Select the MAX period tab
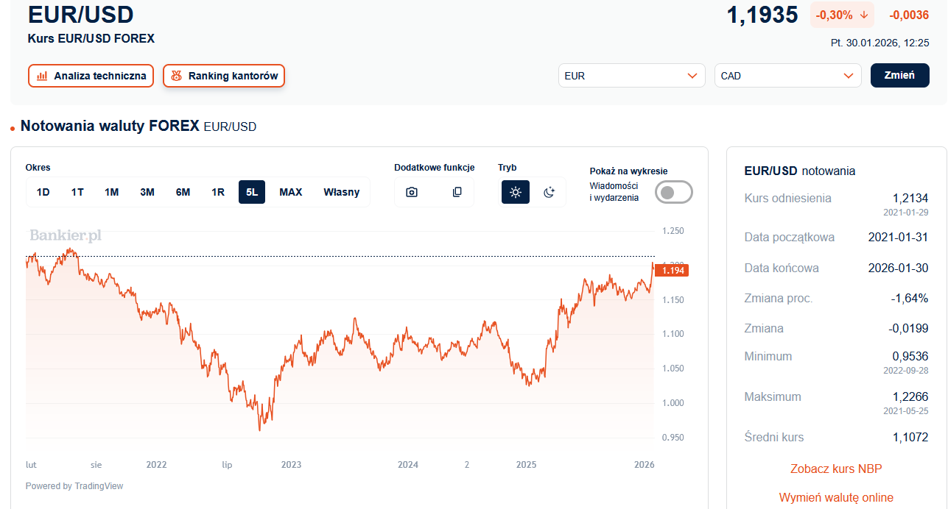The image size is (948, 509). coord(290,192)
